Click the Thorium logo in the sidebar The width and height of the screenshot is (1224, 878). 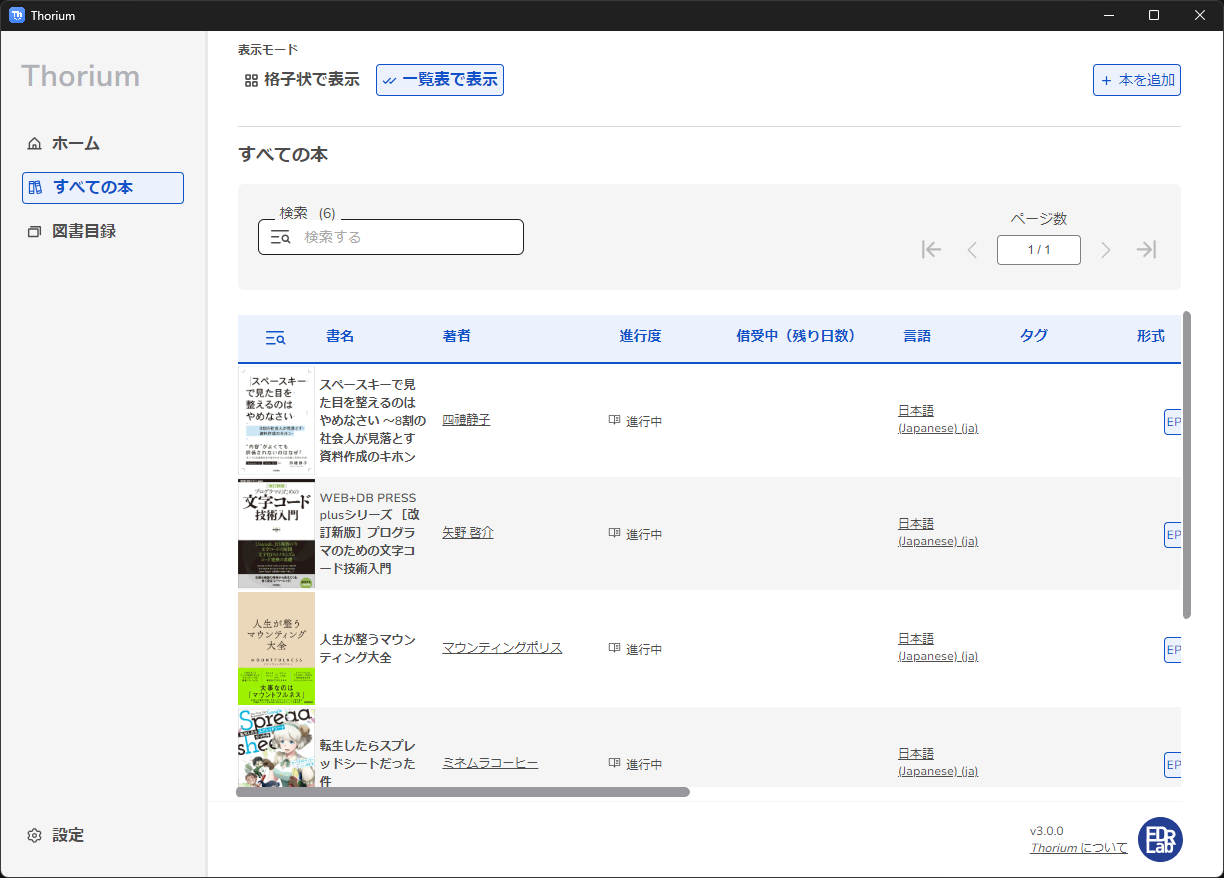[80, 76]
